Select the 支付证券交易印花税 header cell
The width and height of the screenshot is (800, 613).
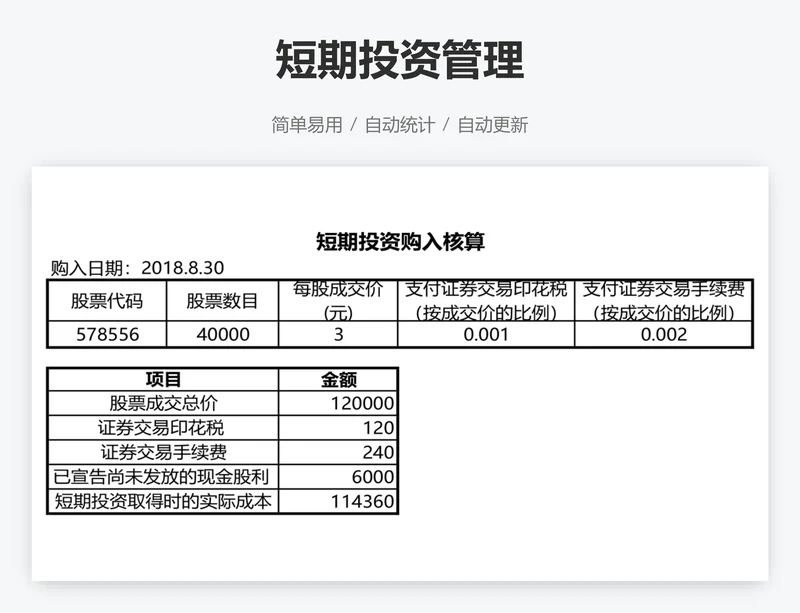pyautogui.click(x=486, y=301)
